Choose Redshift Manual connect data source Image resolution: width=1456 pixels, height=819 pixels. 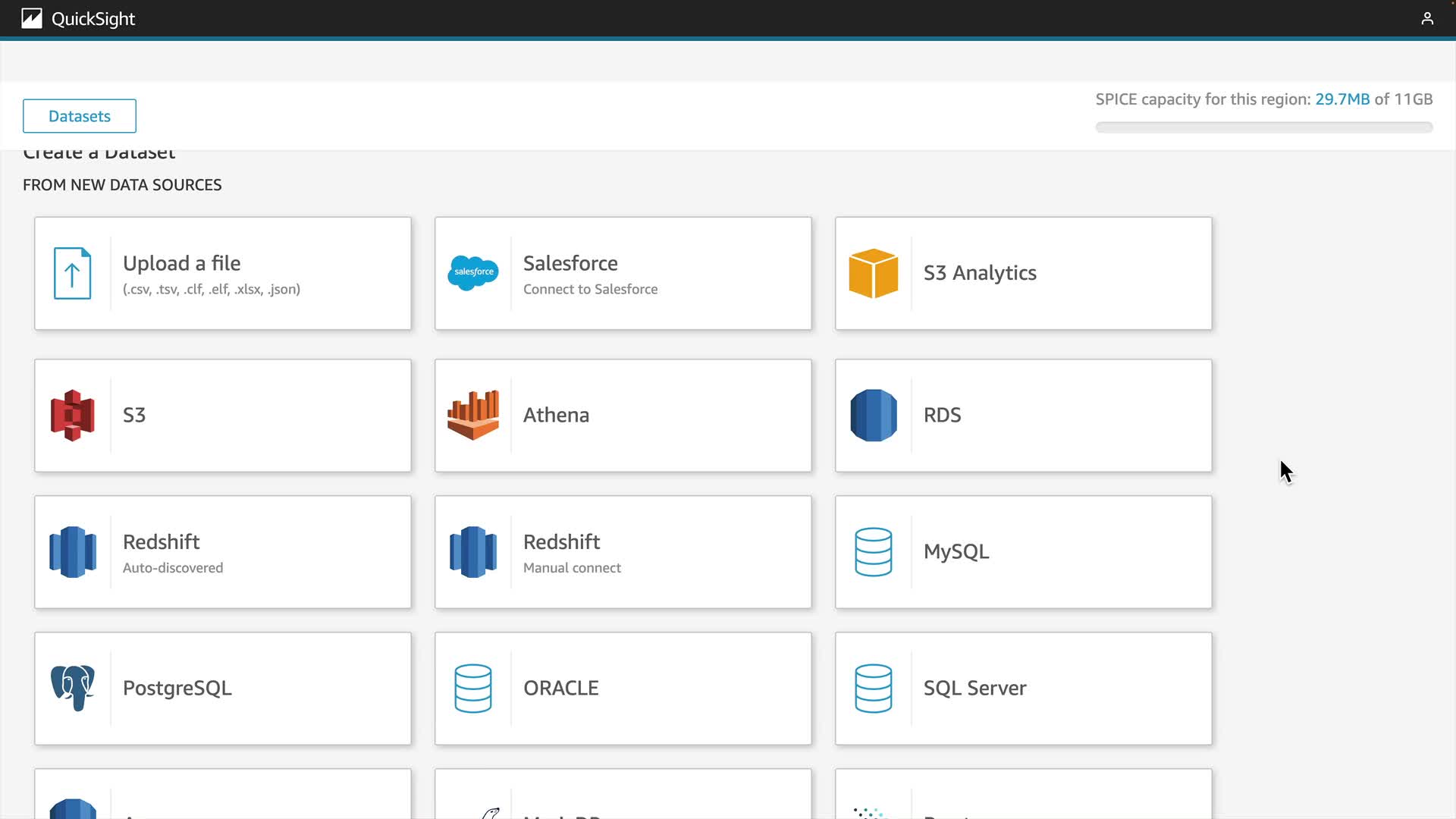click(622, 552)
